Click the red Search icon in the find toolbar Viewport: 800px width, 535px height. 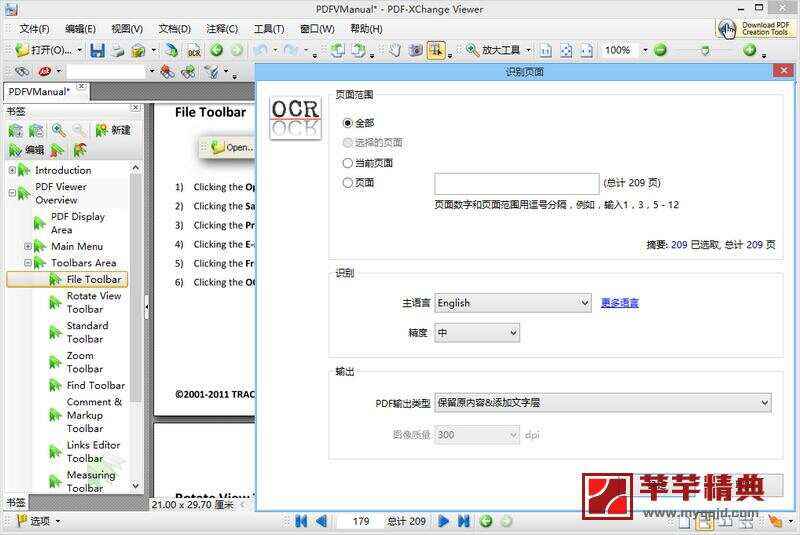point(44,71)
